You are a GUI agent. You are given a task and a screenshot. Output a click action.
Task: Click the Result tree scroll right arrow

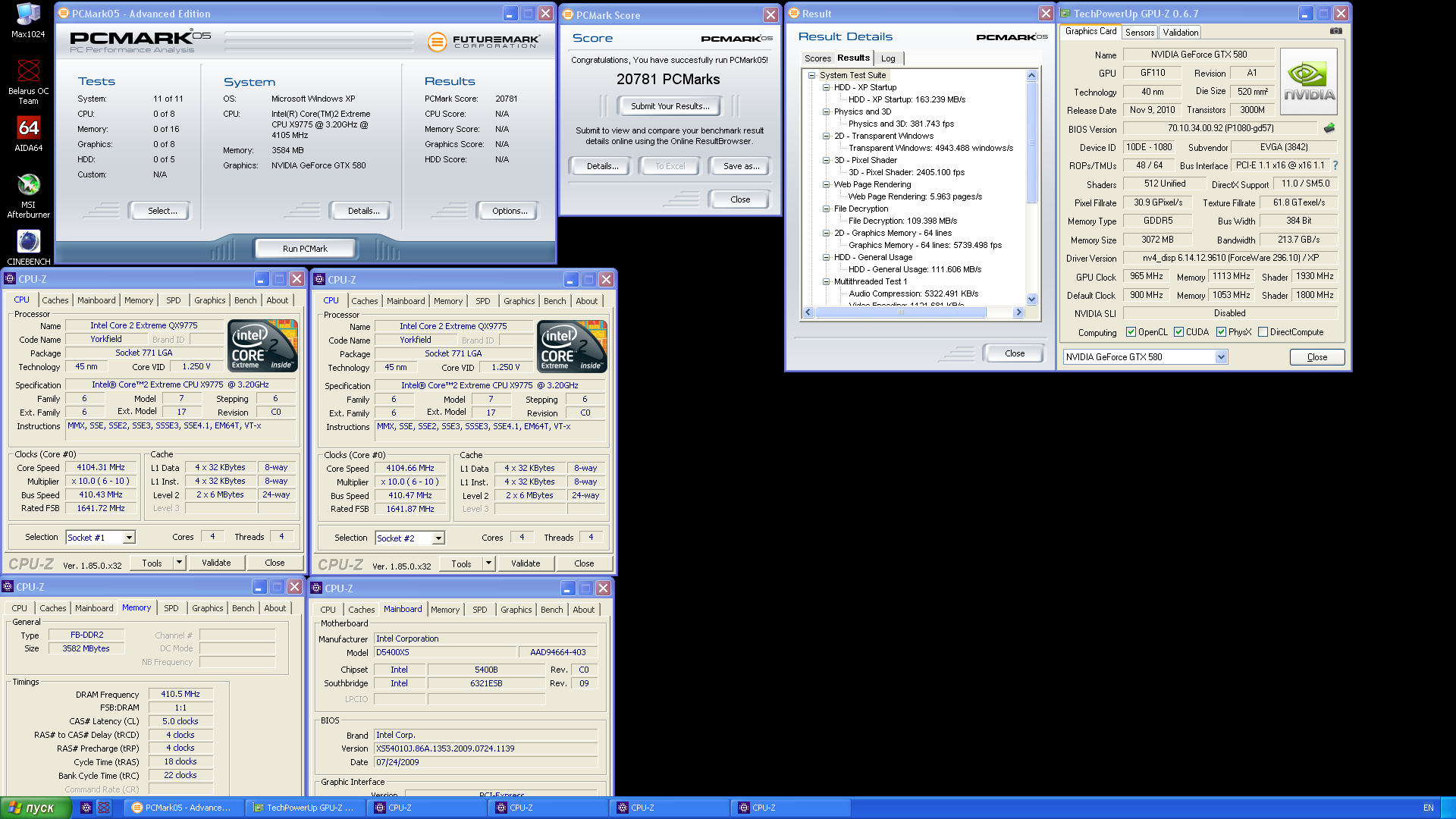tap(1018, 312)
